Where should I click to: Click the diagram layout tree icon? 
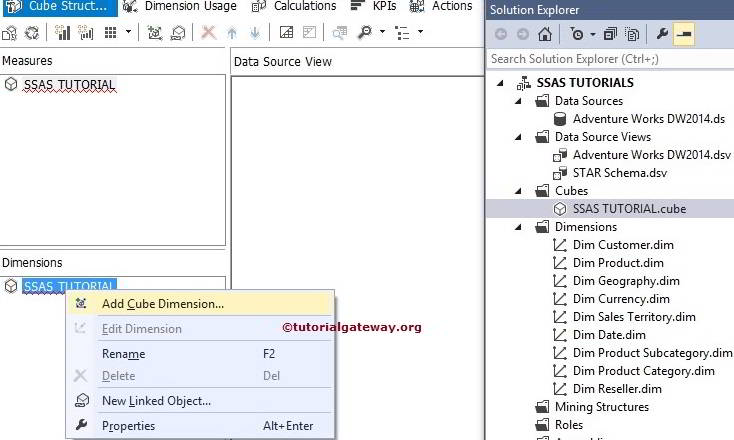pos(402,33)
